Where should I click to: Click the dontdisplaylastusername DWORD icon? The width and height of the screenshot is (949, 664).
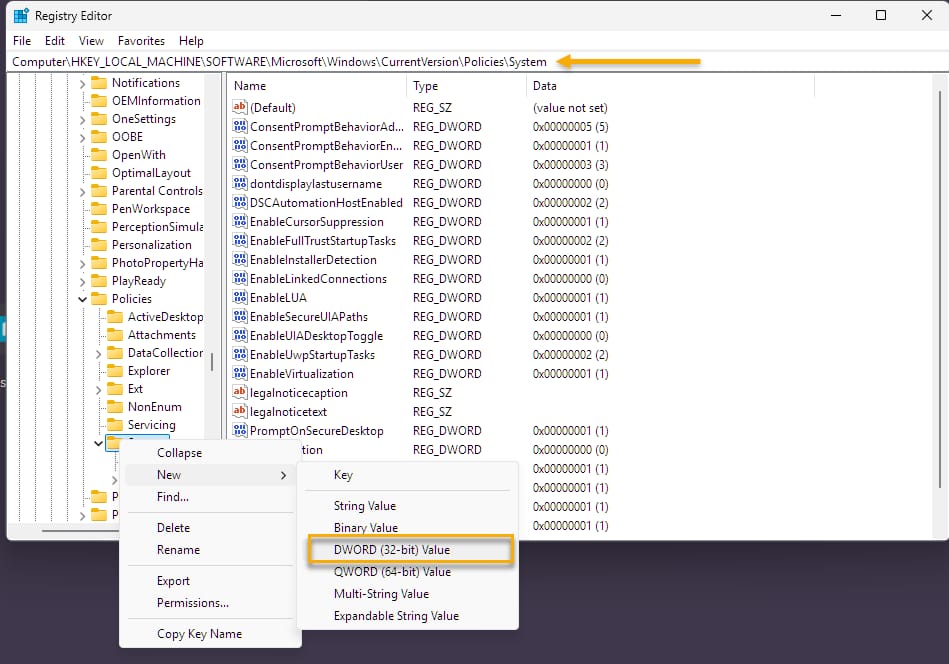pos(240,183)
